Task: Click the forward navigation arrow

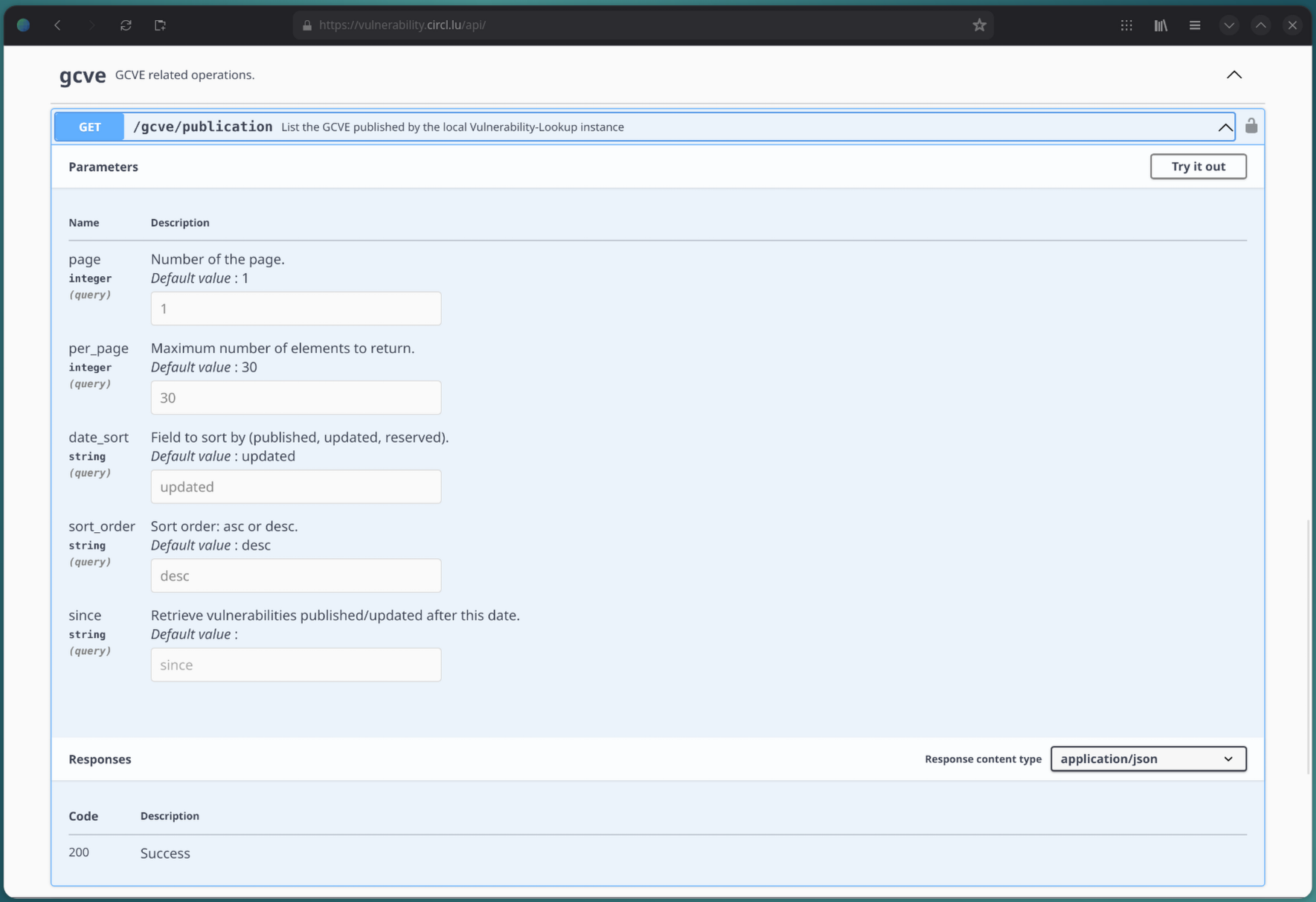Action: pyautogui.click(x=92, y=25)
